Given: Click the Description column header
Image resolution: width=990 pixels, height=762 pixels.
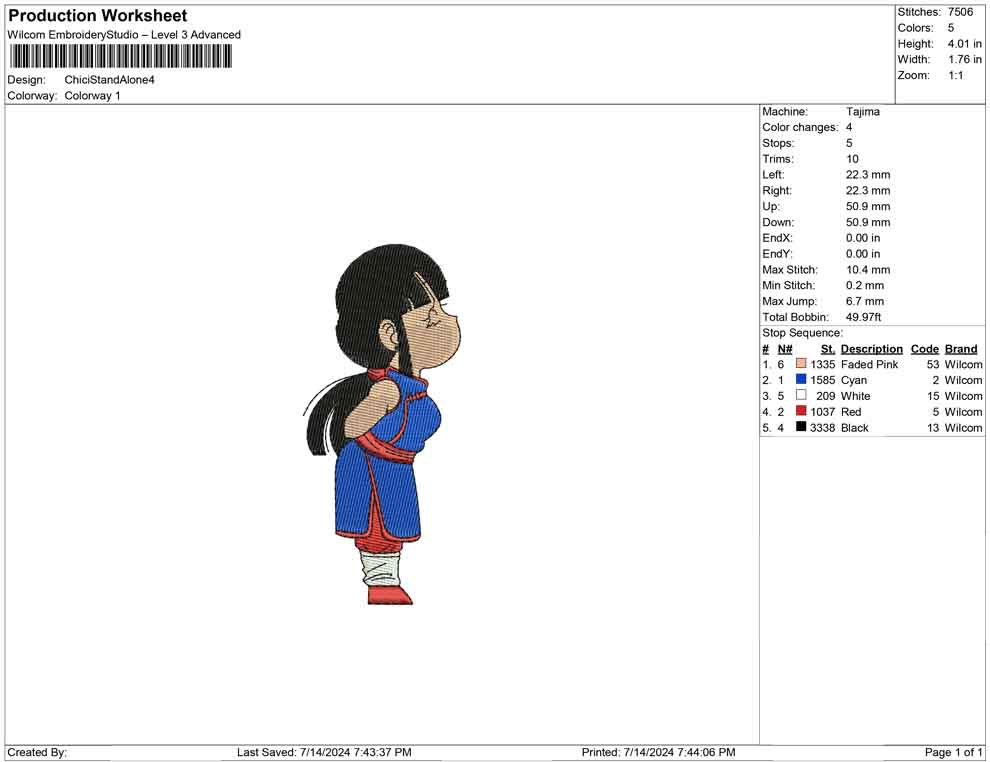Looking at the screenshot, I should [x=872, y=349].
